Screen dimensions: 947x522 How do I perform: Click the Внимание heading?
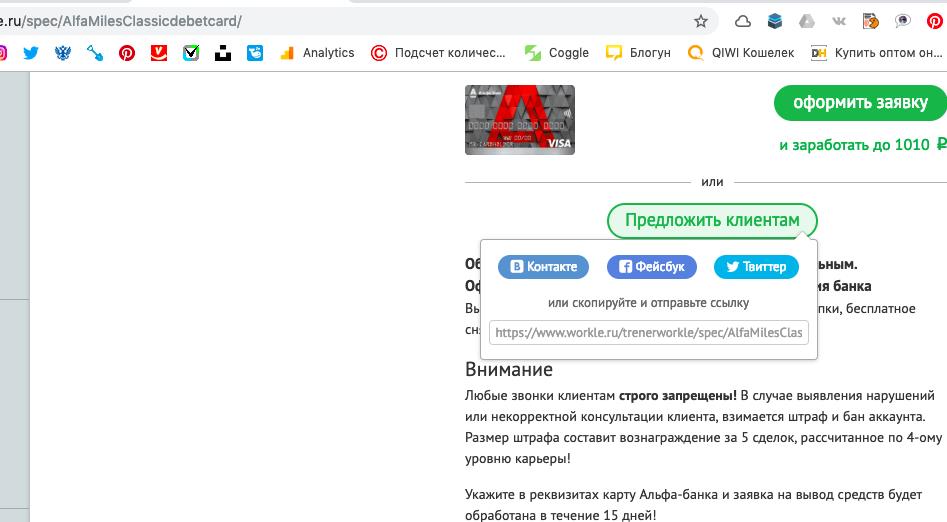coord(509,369)
